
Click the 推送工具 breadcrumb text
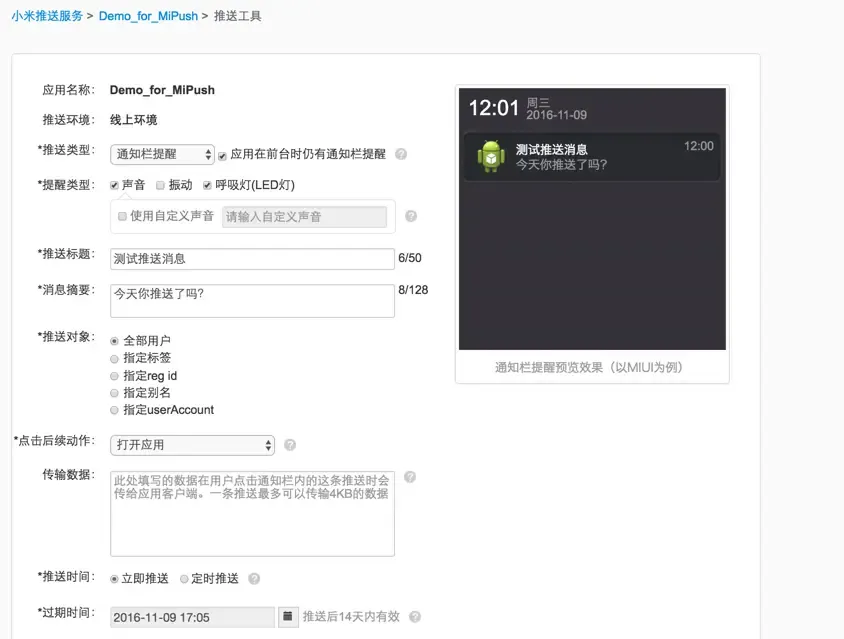(x=237, y=16)
